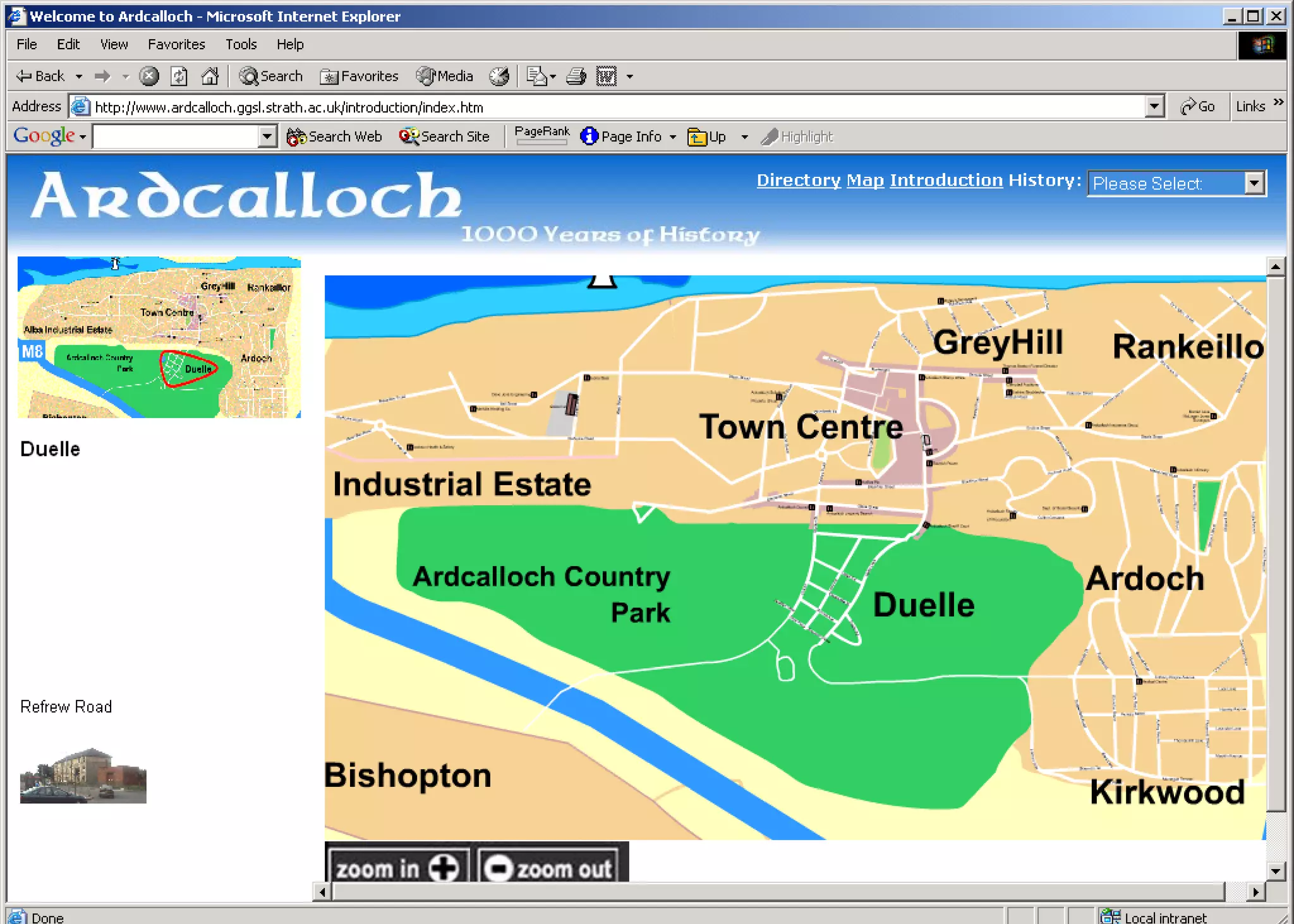Expand the History Please Select dropdown
Viewport: 1294px width, 924px height.
coord(1254,184)
